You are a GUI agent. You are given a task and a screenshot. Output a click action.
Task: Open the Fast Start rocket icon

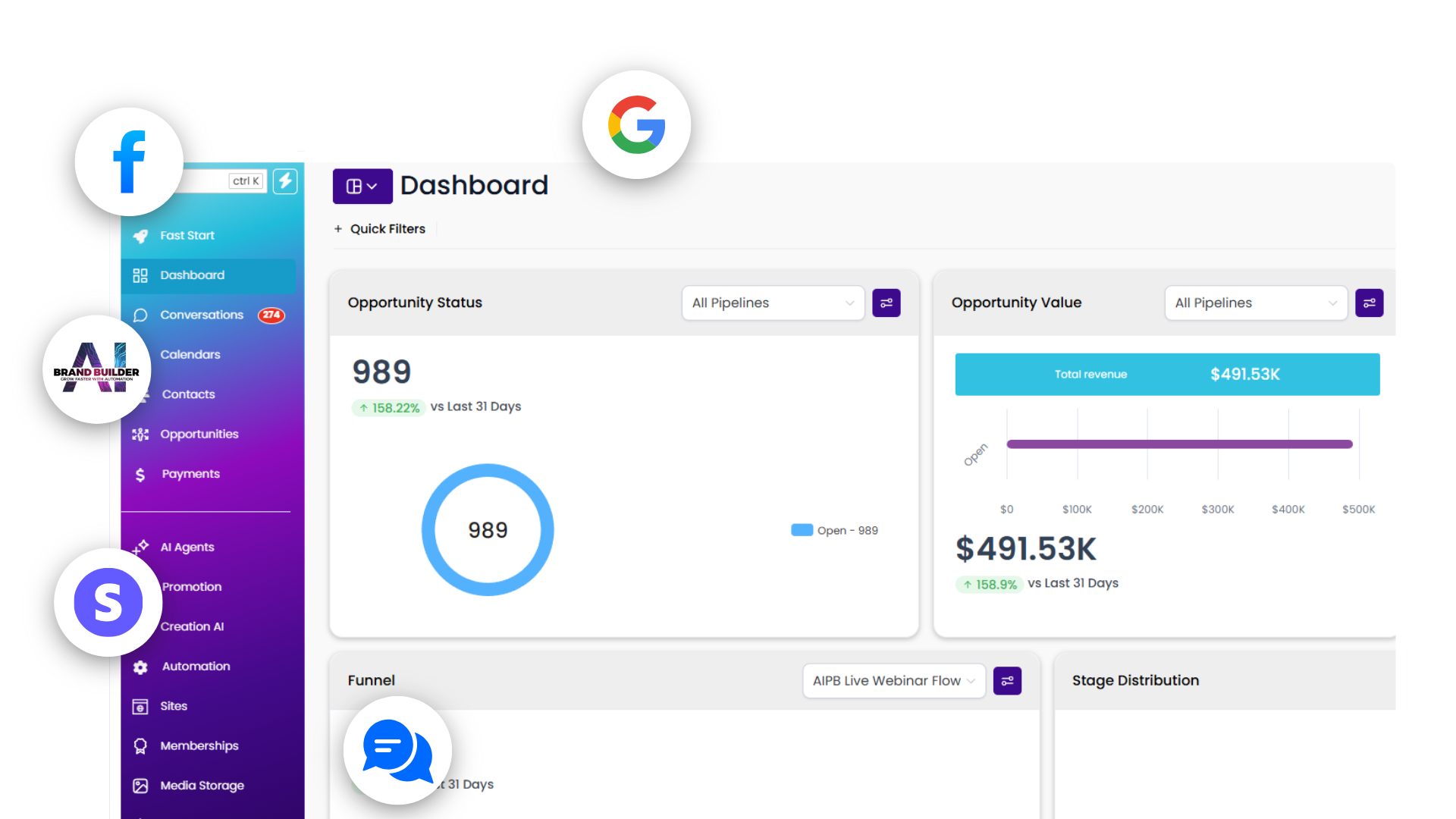pos(141,236)
